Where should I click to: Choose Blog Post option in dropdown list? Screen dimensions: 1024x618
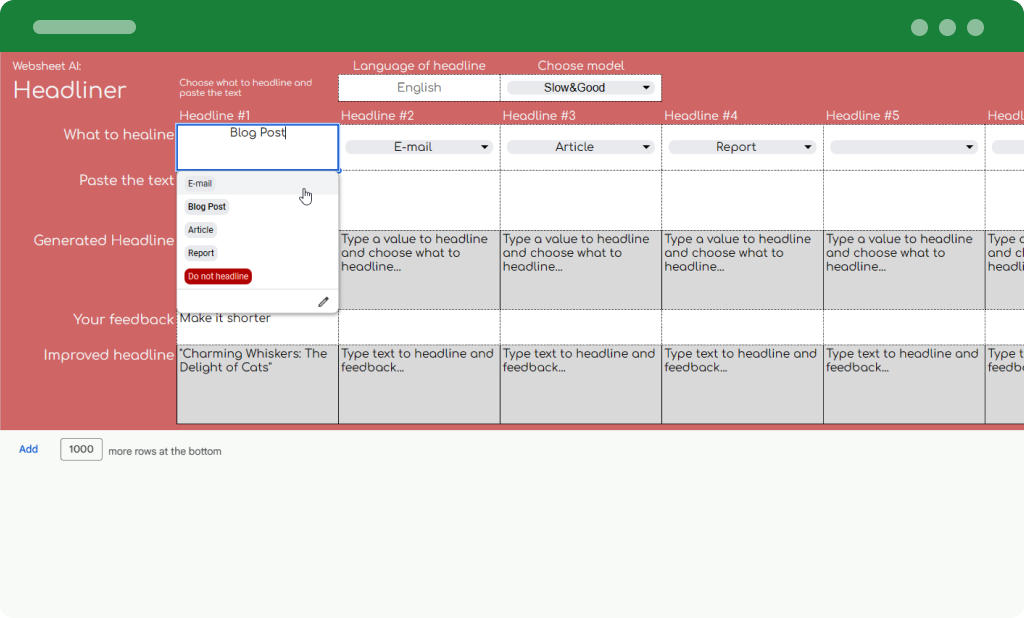pos(207,207)
